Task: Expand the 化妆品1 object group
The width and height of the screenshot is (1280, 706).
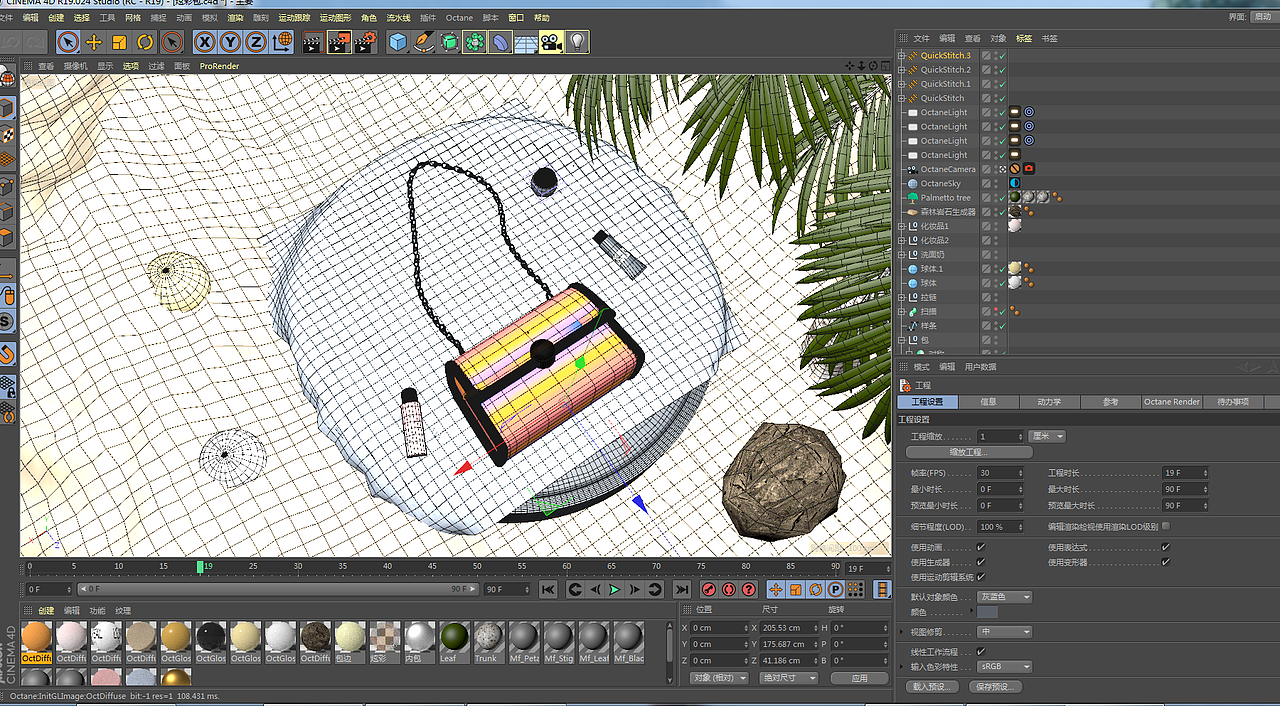Action: click(x=901, y=226)
